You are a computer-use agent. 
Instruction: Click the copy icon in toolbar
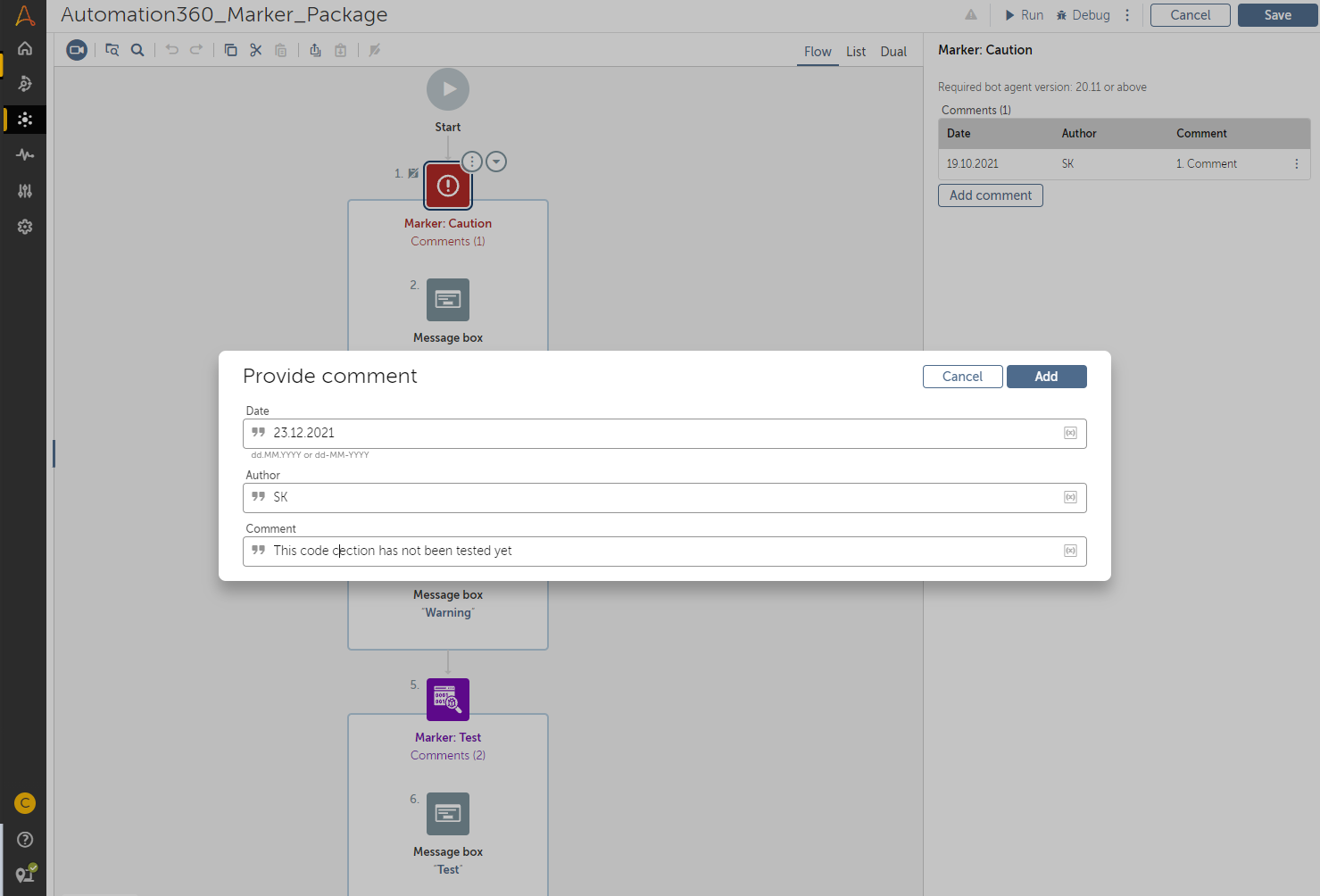(x=230, y=50)
